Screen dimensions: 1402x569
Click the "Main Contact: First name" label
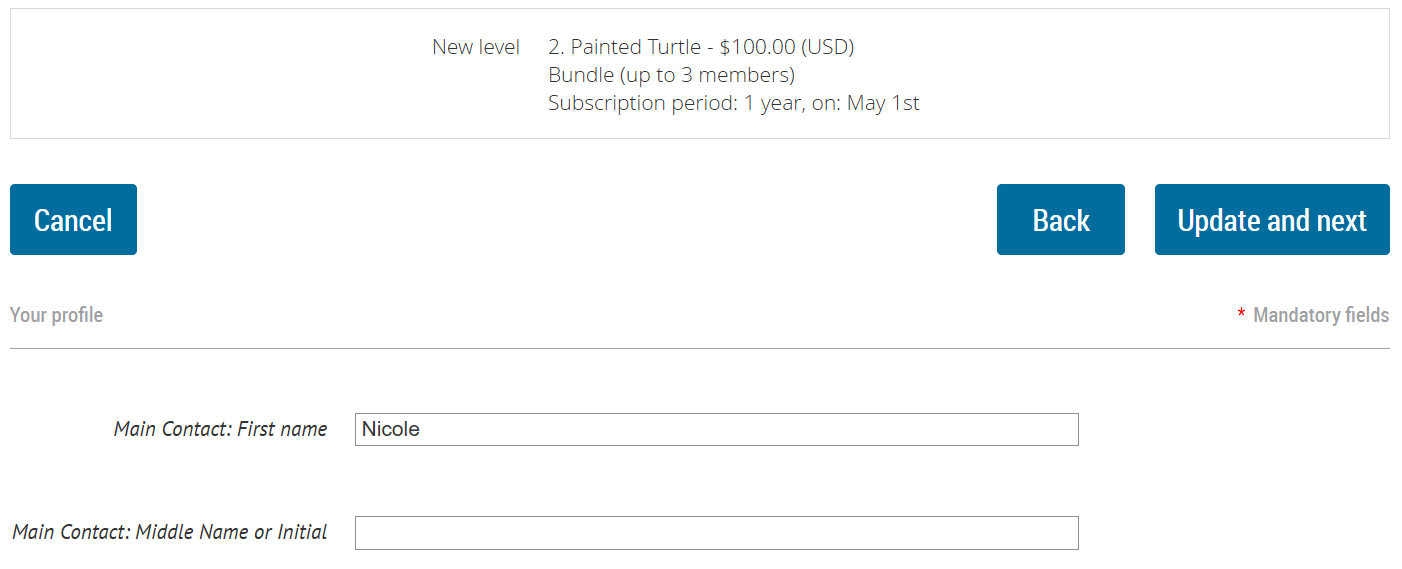point(220,429)
